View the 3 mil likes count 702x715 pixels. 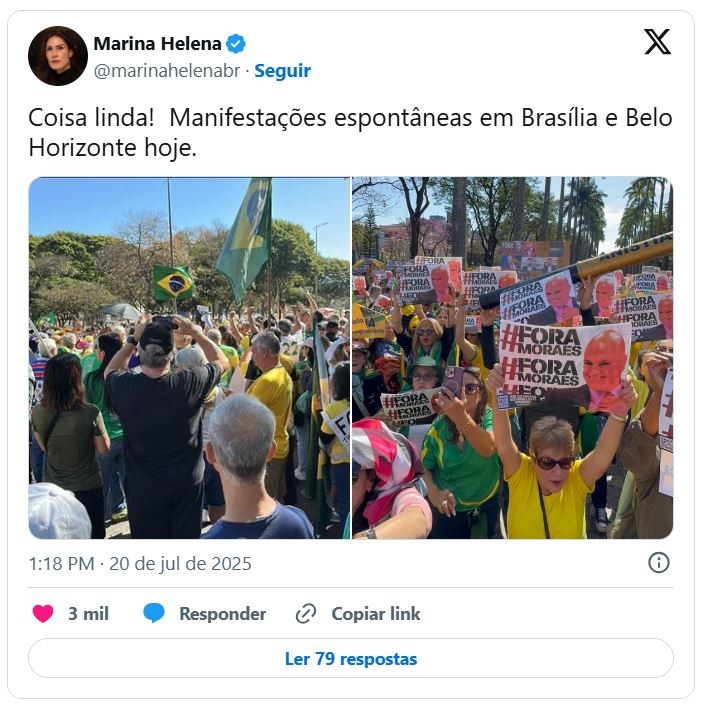88,614
